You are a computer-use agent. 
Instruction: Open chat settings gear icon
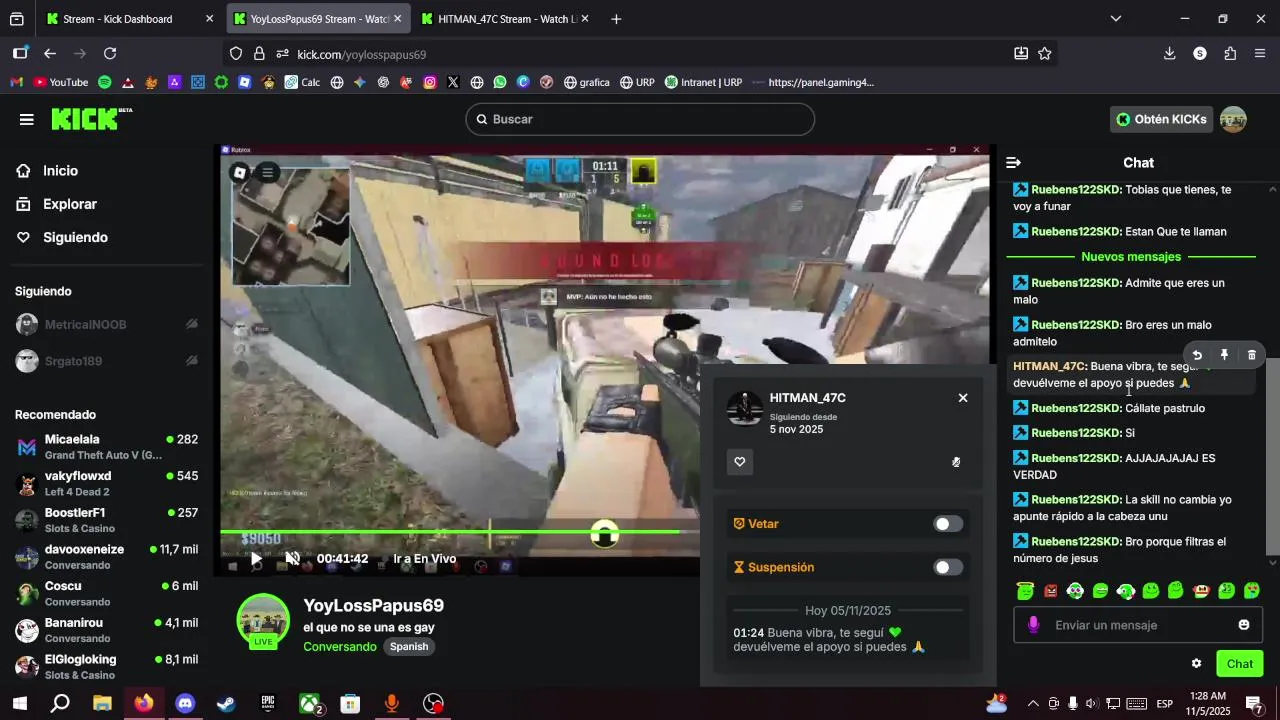tap(1196, 663)
